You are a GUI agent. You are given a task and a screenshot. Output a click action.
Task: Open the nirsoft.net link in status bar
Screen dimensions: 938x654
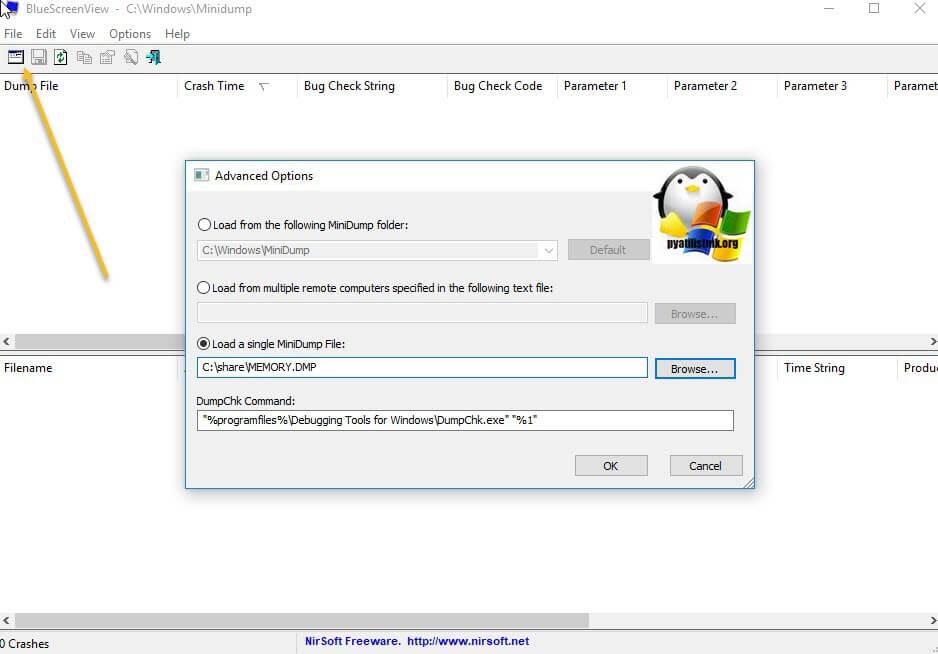(468, 641)
